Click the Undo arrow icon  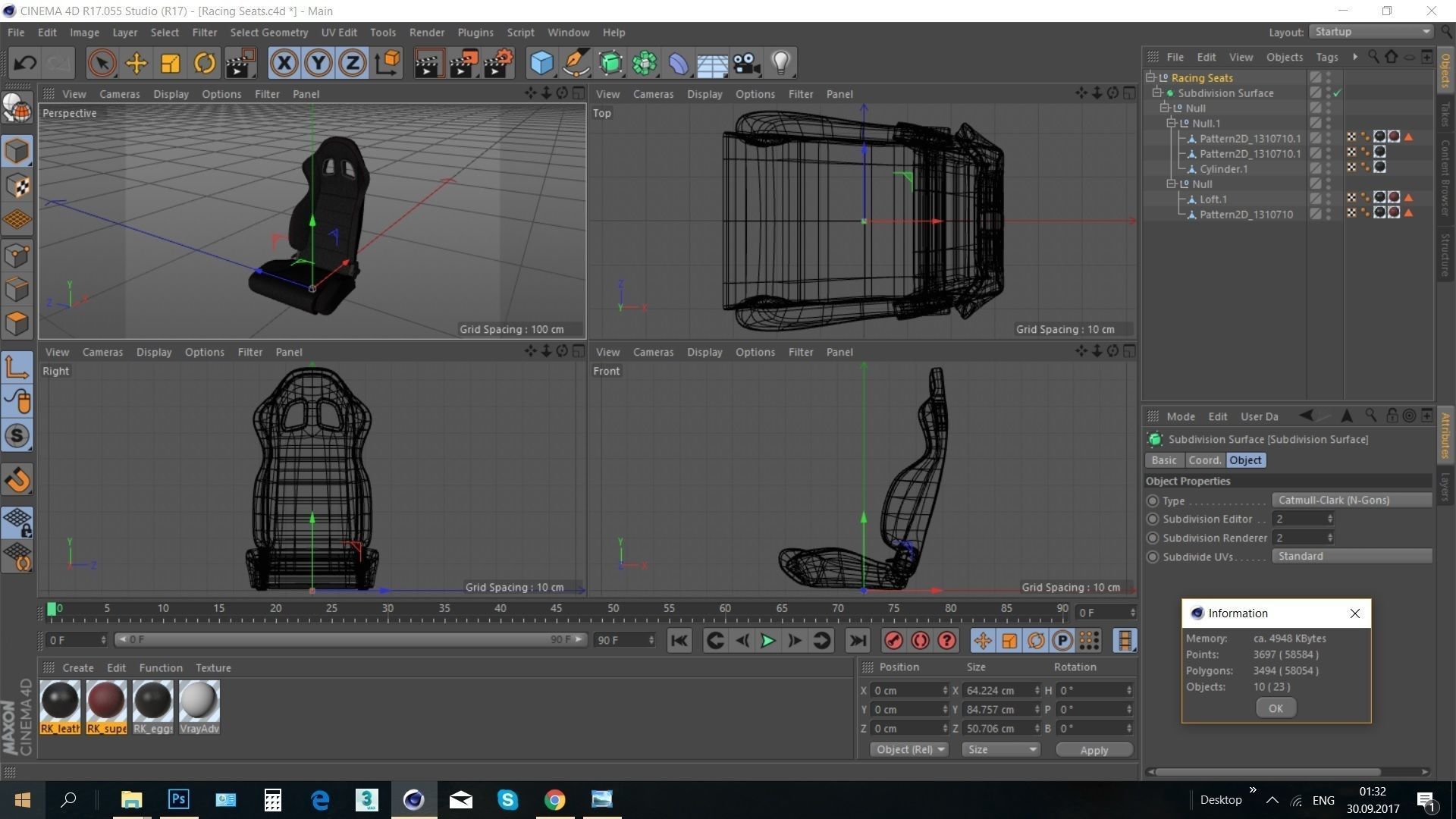pos(25,63)
